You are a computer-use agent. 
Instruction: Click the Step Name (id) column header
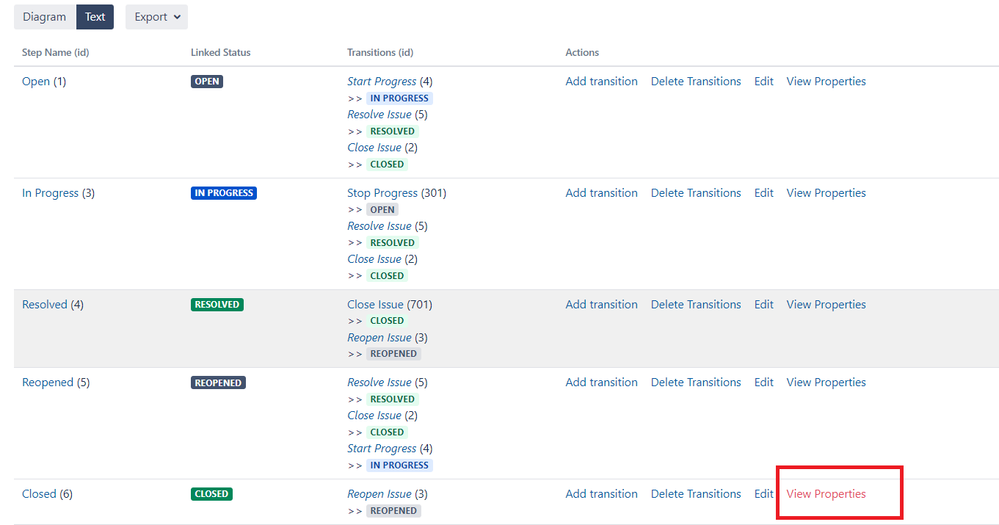pos(55,52)
